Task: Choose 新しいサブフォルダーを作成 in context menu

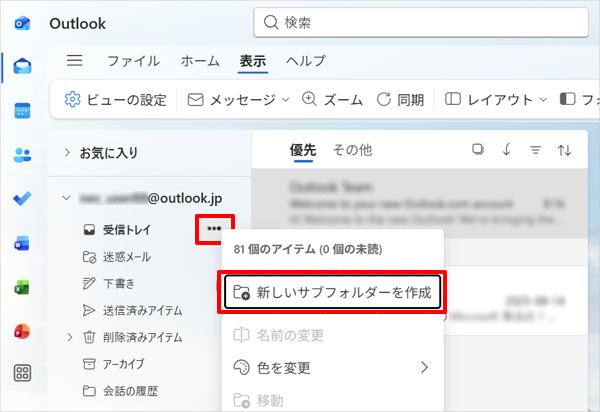Action: click(332, 292)
